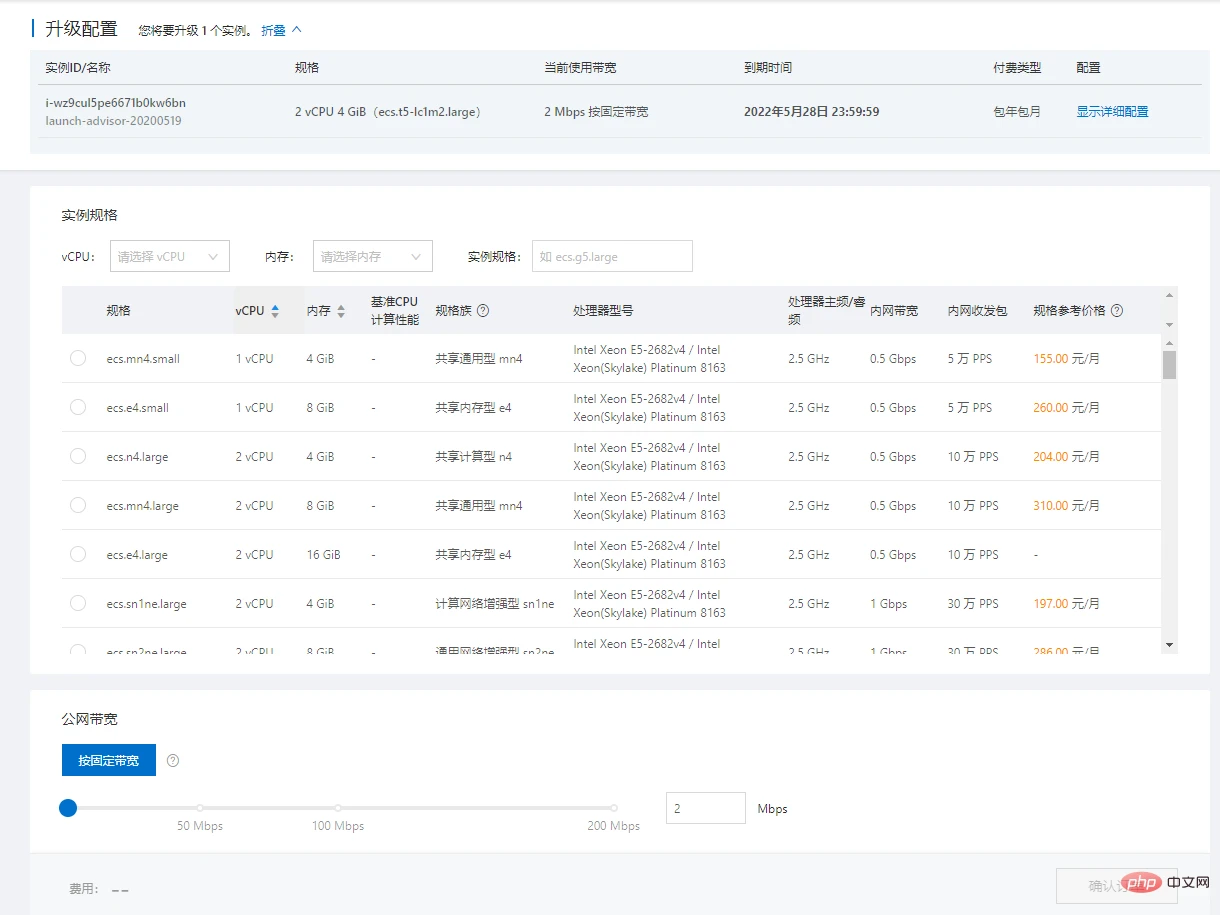1220x915 pixels.
Task: Select ecs.n4.large radio button
Action: (x=78, y=456)
